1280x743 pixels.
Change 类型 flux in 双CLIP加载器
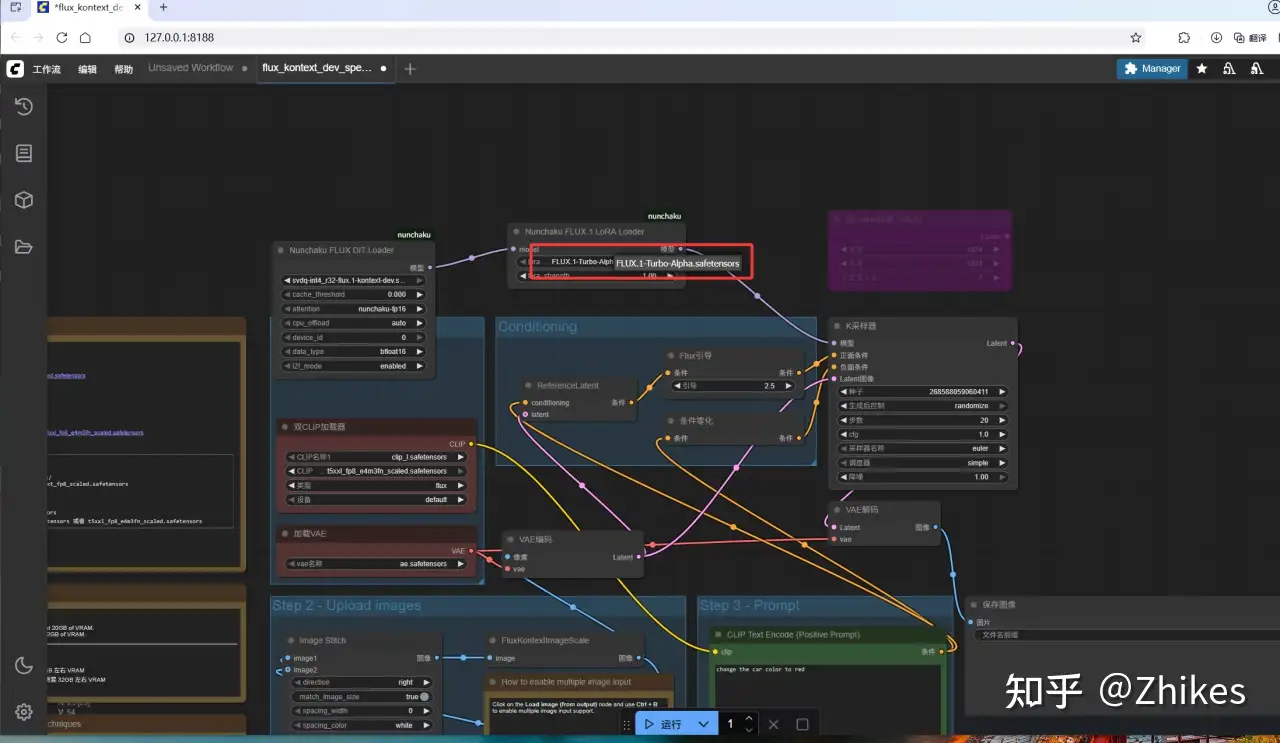tap(377, 485)
